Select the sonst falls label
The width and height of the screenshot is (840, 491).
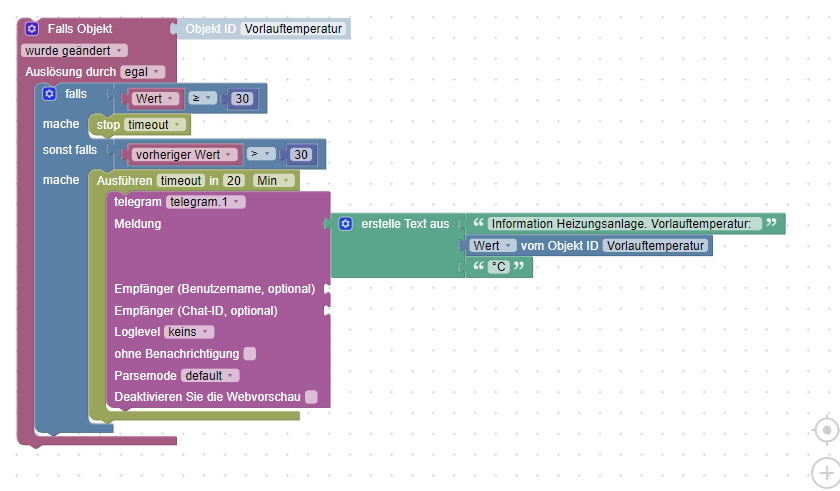pyautogui.click(x=70, y=150)
